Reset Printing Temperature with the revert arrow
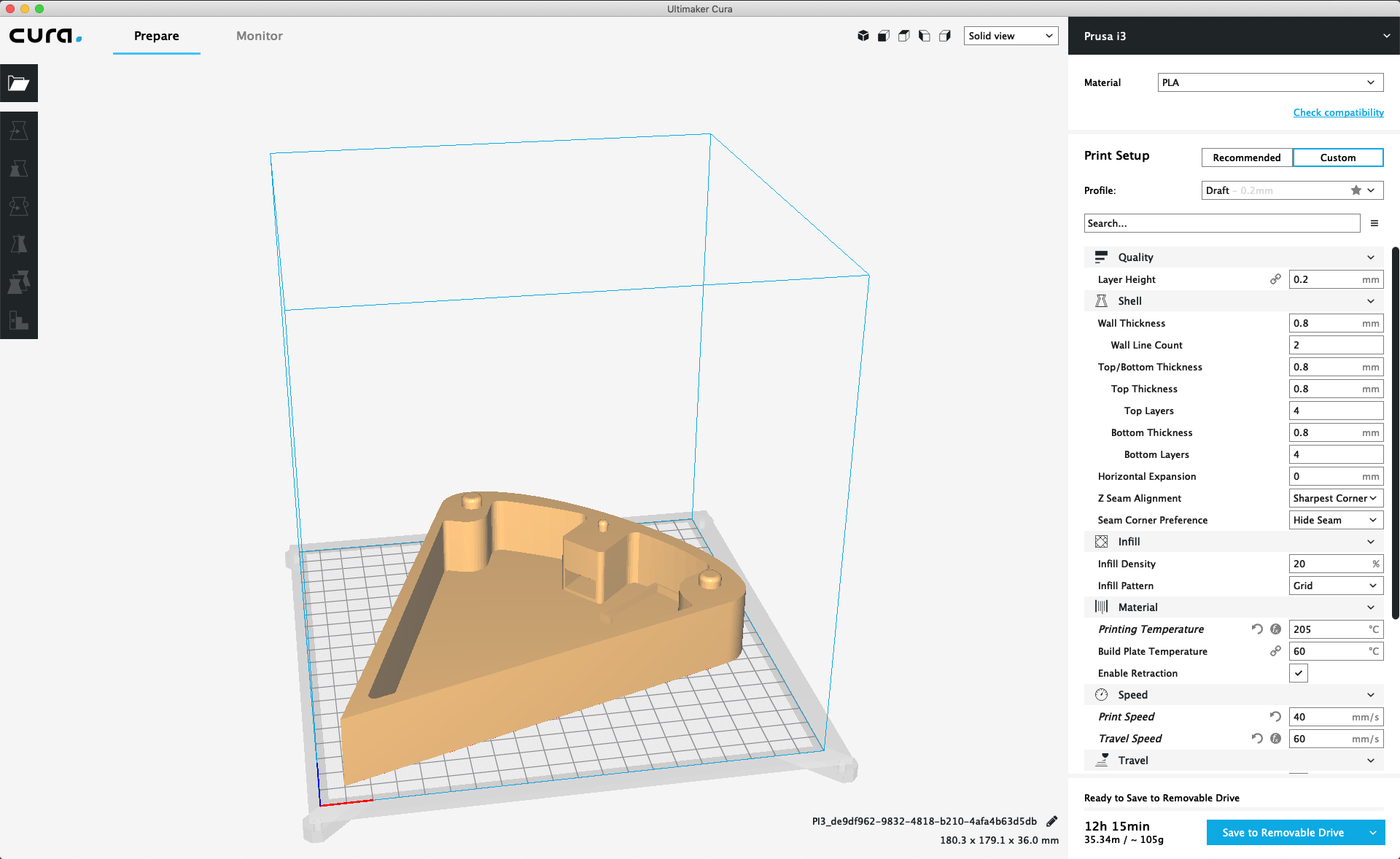Viewport: 1400px width, 859px height. pyautogui.click(x=1257, y=629)
